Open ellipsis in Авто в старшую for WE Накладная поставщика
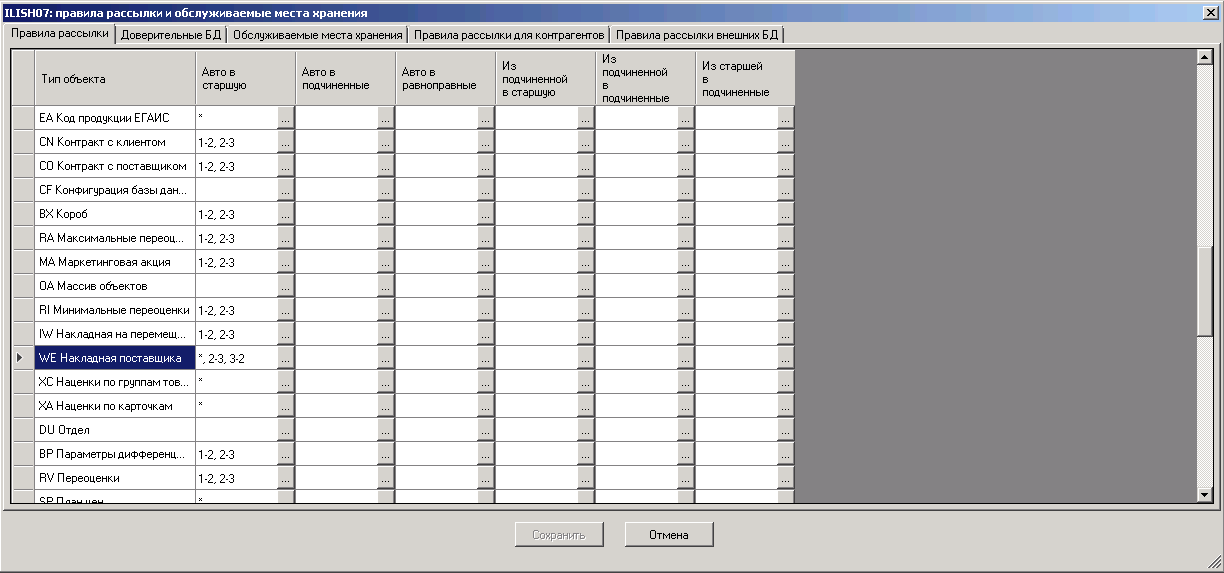 tap(286, 358)
